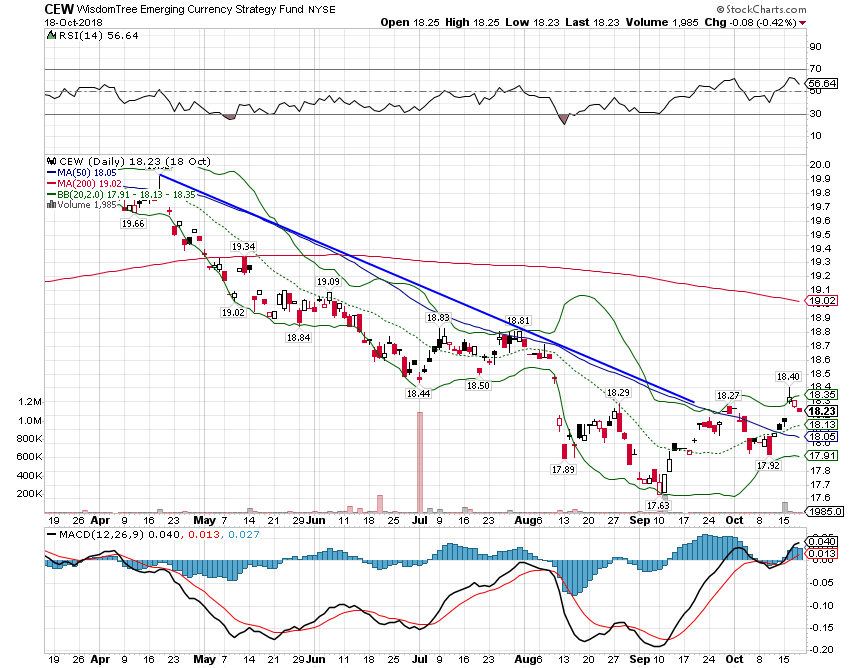
Task: Click the 18.29 price annotation
Action: click(x=618, y=393)
